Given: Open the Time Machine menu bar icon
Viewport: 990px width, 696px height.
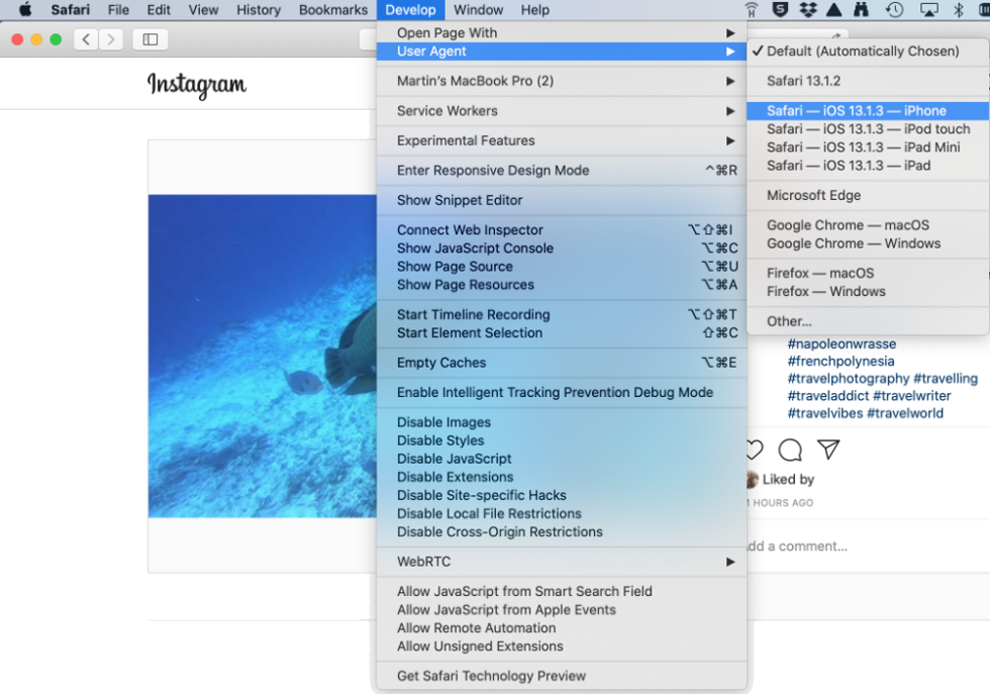Looking at the screenshot, I should (x=894, y=9).
